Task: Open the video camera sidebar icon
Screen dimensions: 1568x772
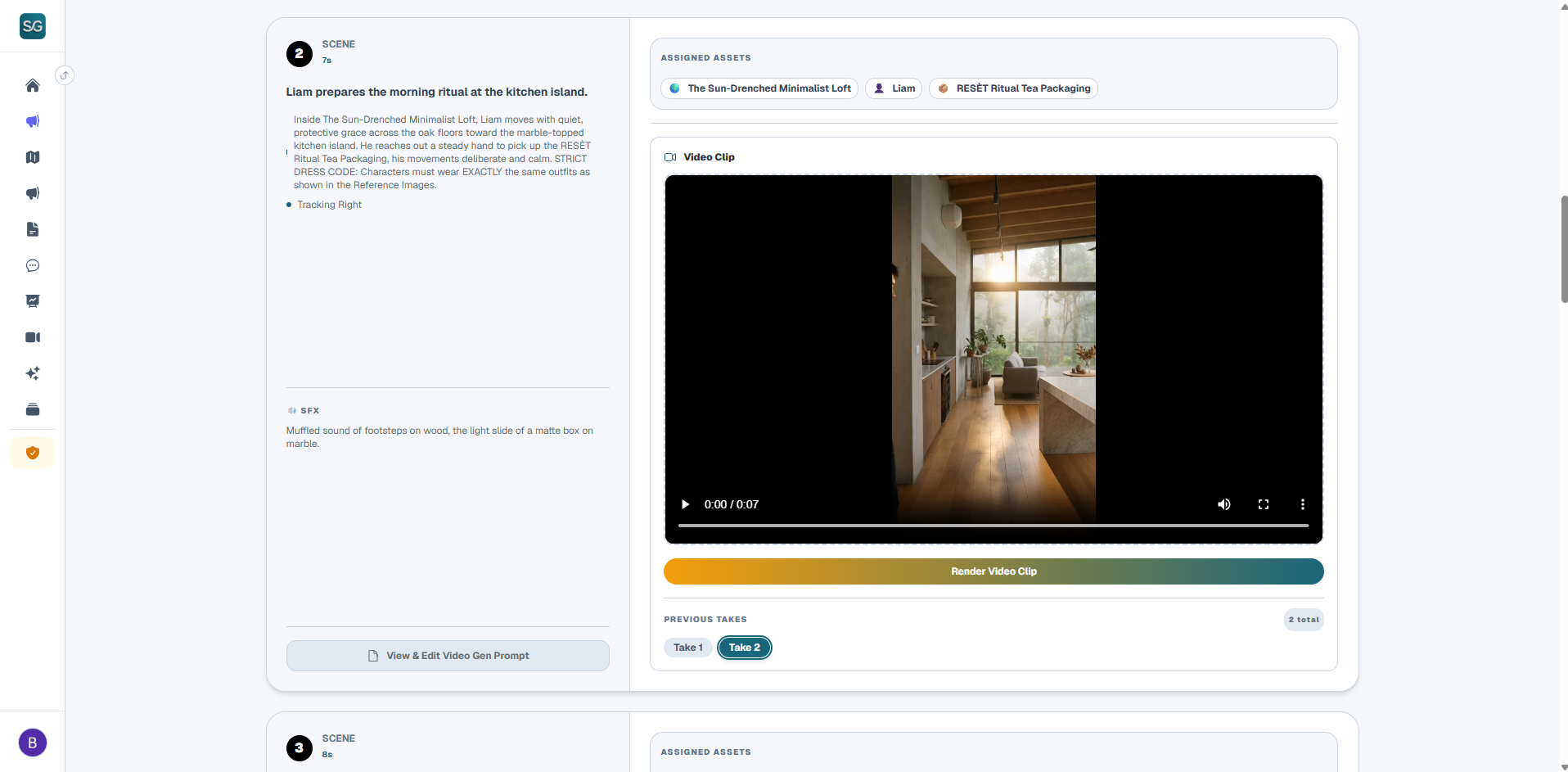Action: pos(33,337)
